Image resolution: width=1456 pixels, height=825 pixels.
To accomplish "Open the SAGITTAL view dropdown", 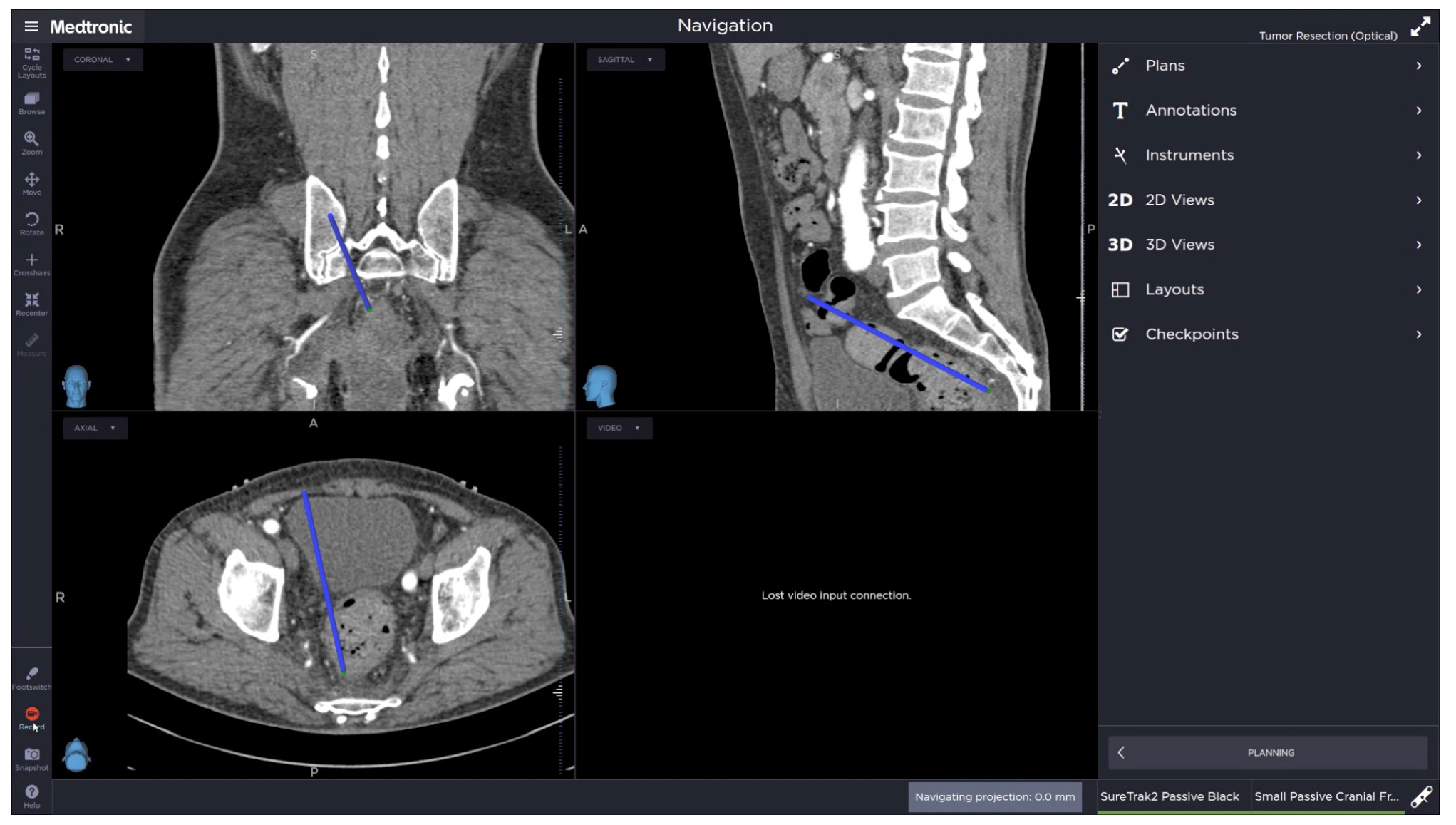I will [625, 60].
